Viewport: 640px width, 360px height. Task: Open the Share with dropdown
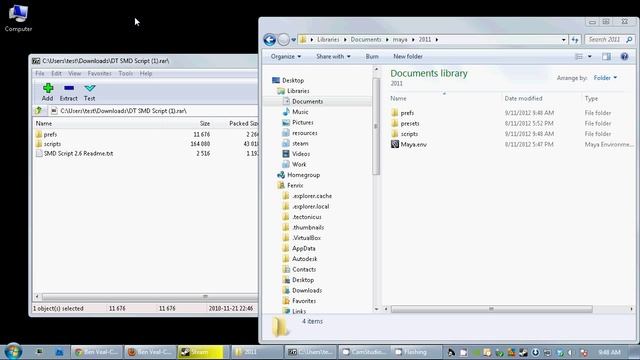[333, 56]
